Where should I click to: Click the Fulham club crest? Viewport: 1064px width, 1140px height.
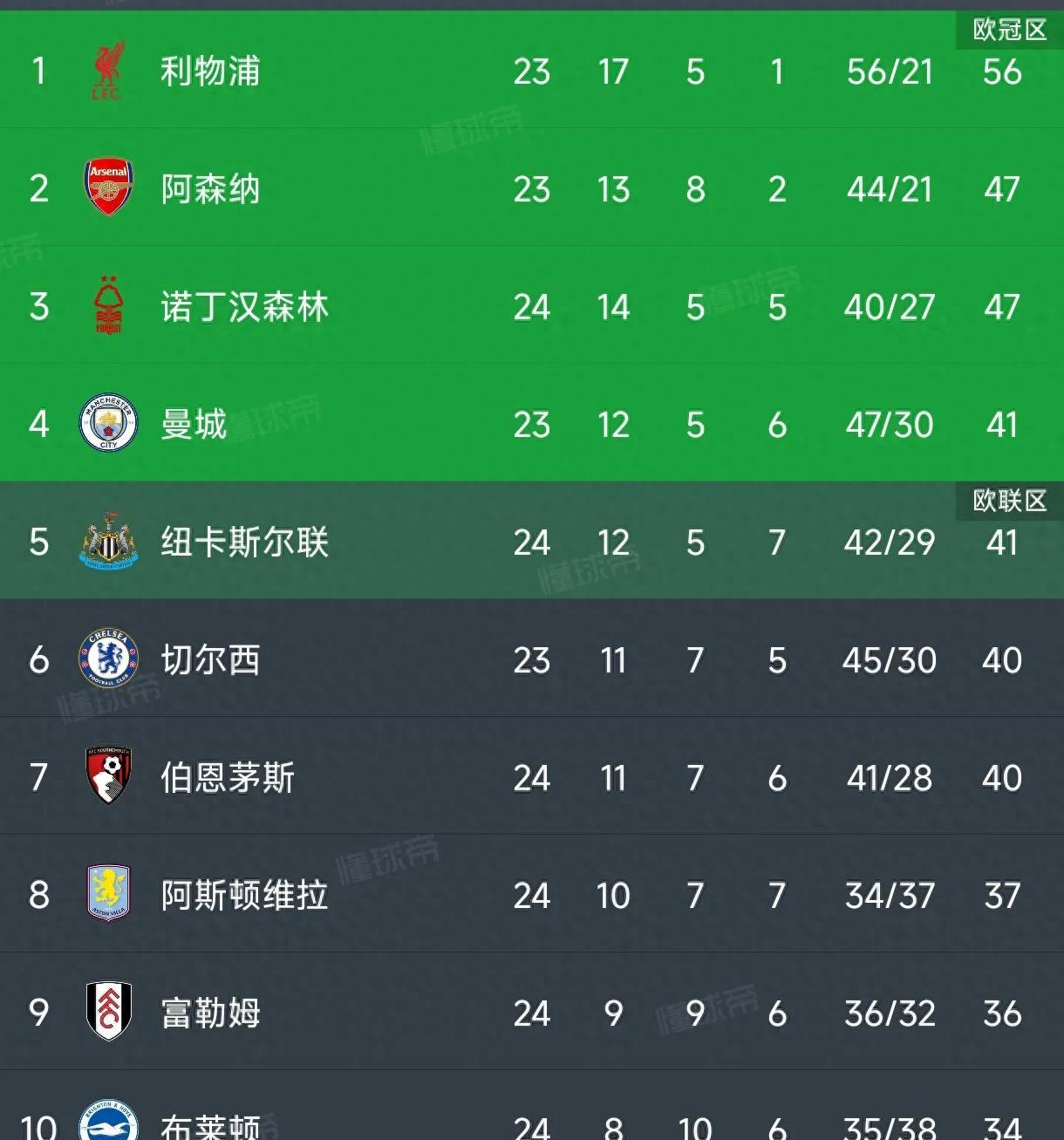tap(108, 1012)
